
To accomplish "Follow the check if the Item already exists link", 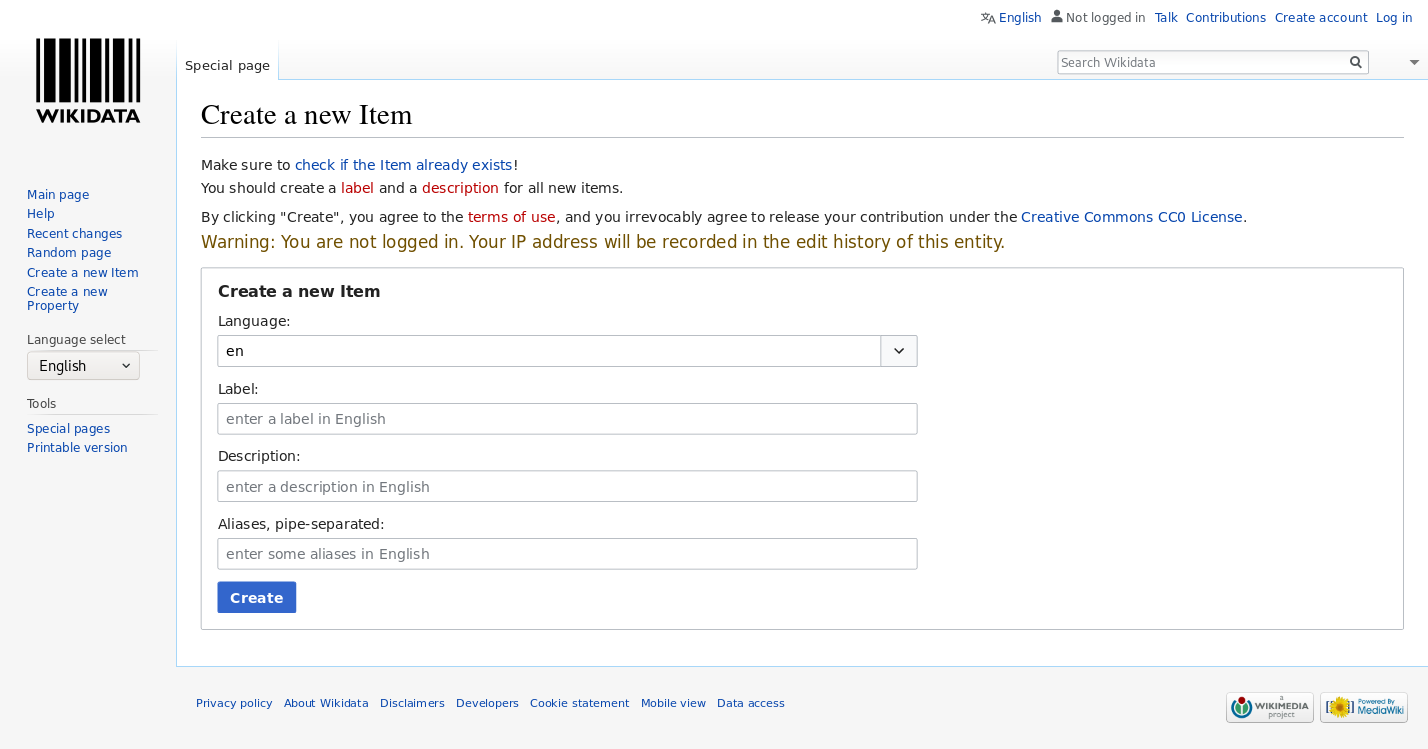I will (403, 165).
